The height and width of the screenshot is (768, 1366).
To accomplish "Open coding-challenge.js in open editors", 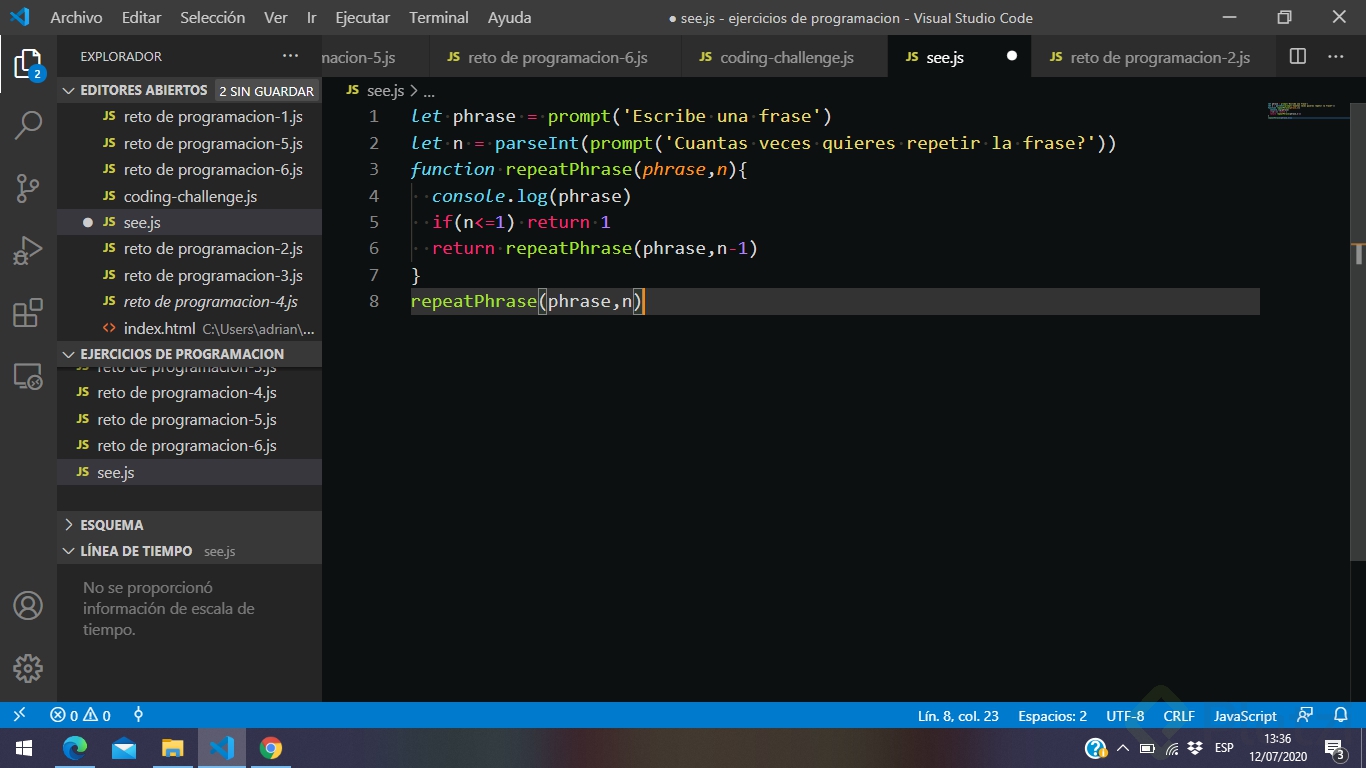I will [x=189, y=196].
